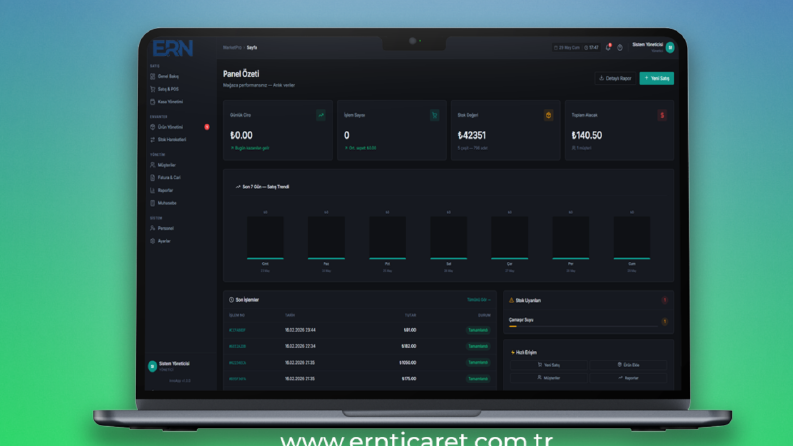The height and width of the screenshot is (446, 793).
Task: Click Müşteriler in Hızlı Erişim
Action: [x=549, y=378]
